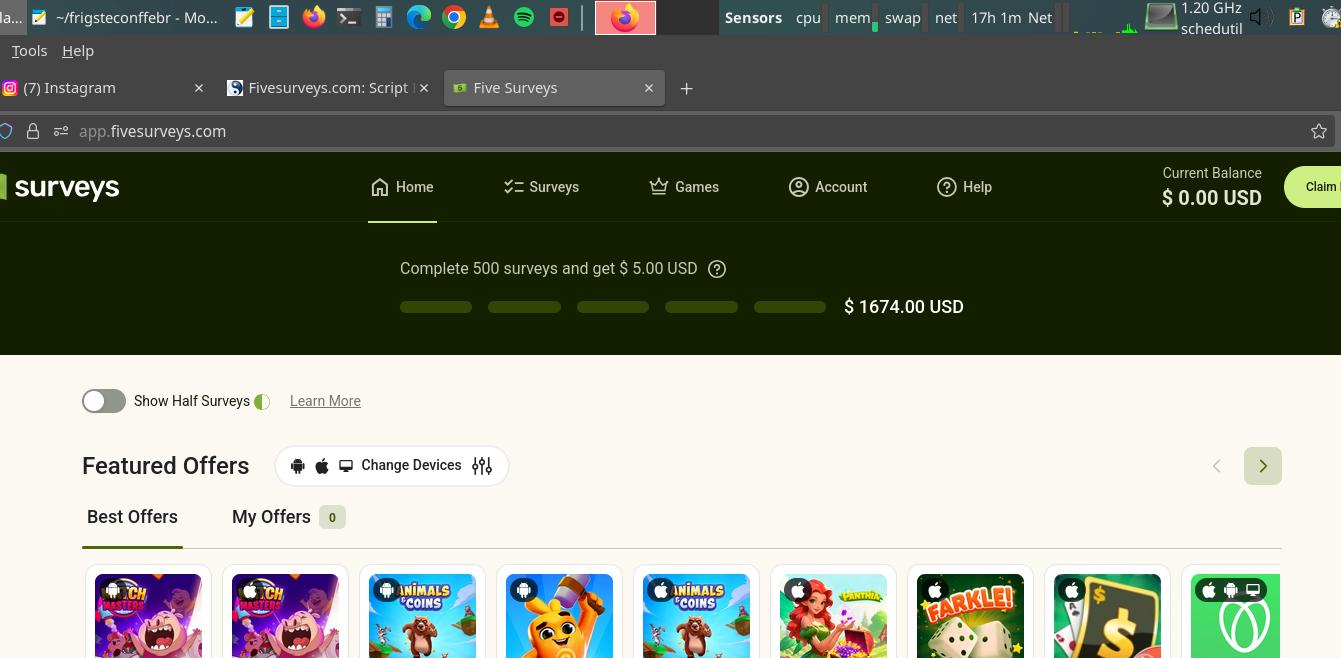Screen dimensions: 1341x658
Task: Close the Five Surveys tab
Action: 649,88
